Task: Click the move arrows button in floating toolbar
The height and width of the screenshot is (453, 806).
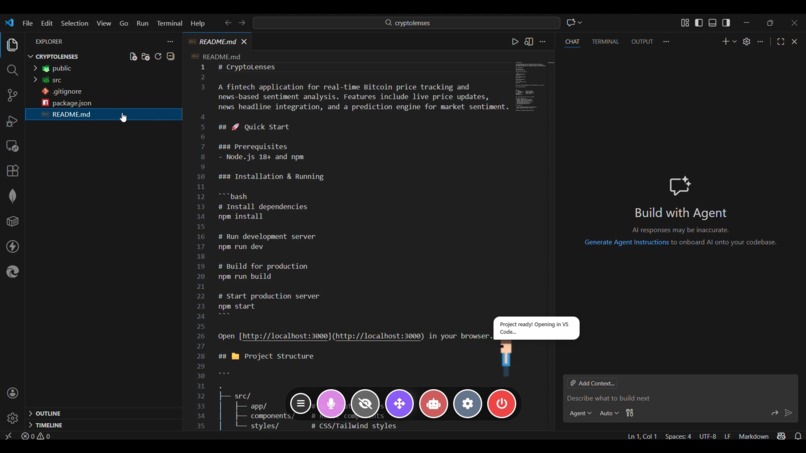Action: coord(399,404)
